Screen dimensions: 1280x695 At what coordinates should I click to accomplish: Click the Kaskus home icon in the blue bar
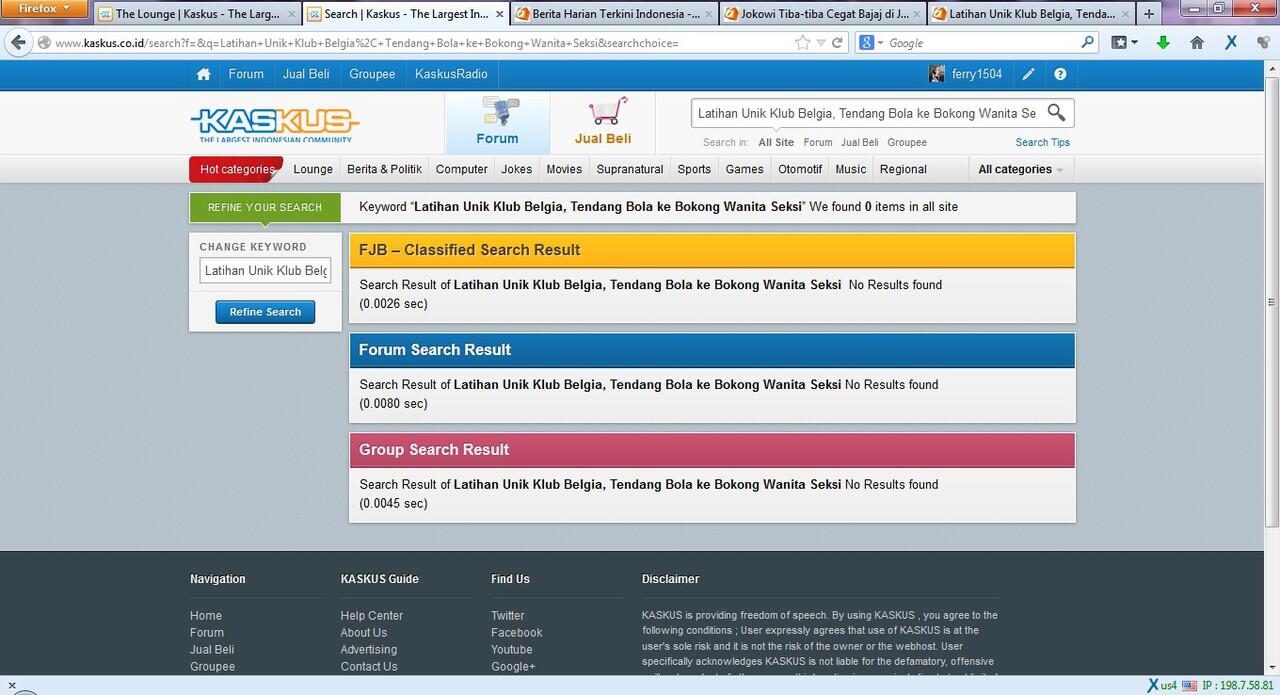(x=204, y=74)
